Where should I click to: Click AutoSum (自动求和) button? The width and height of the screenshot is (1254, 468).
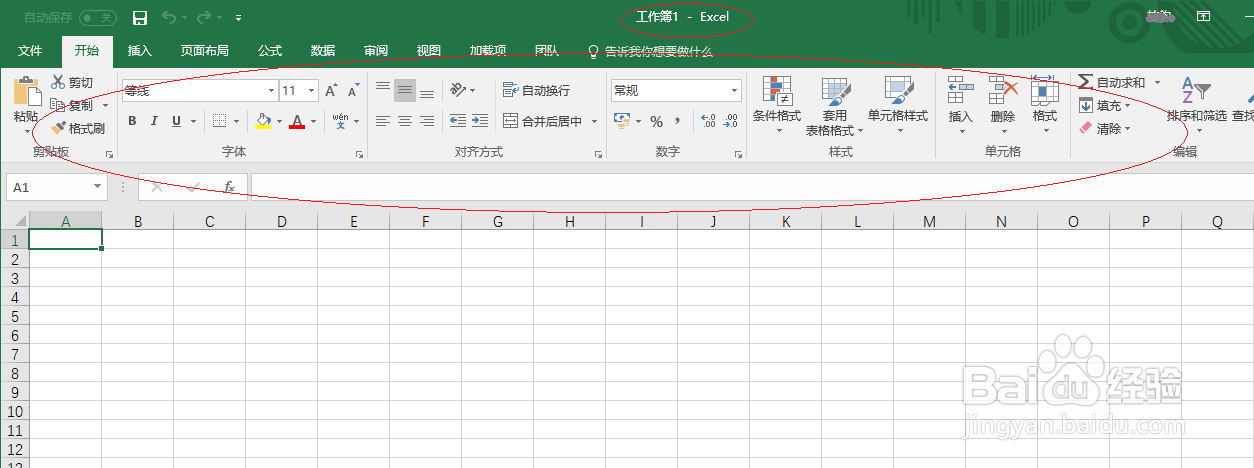[x=1112, y=82]
